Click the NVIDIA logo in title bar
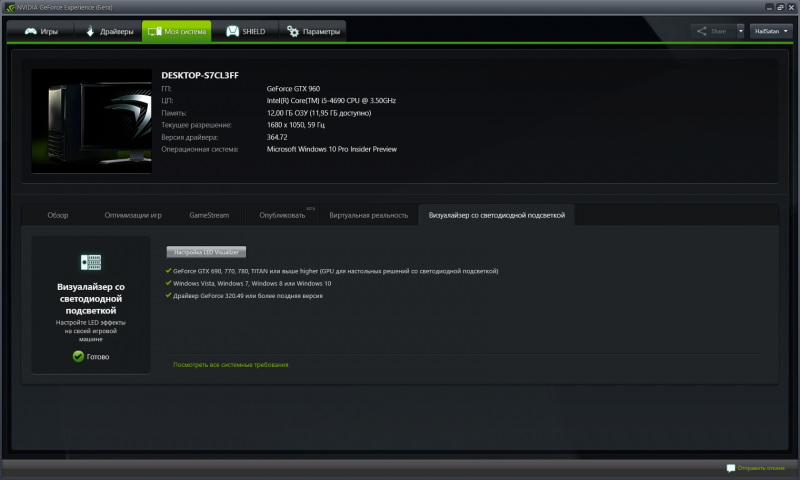The image size is (800, 480). 10,8
